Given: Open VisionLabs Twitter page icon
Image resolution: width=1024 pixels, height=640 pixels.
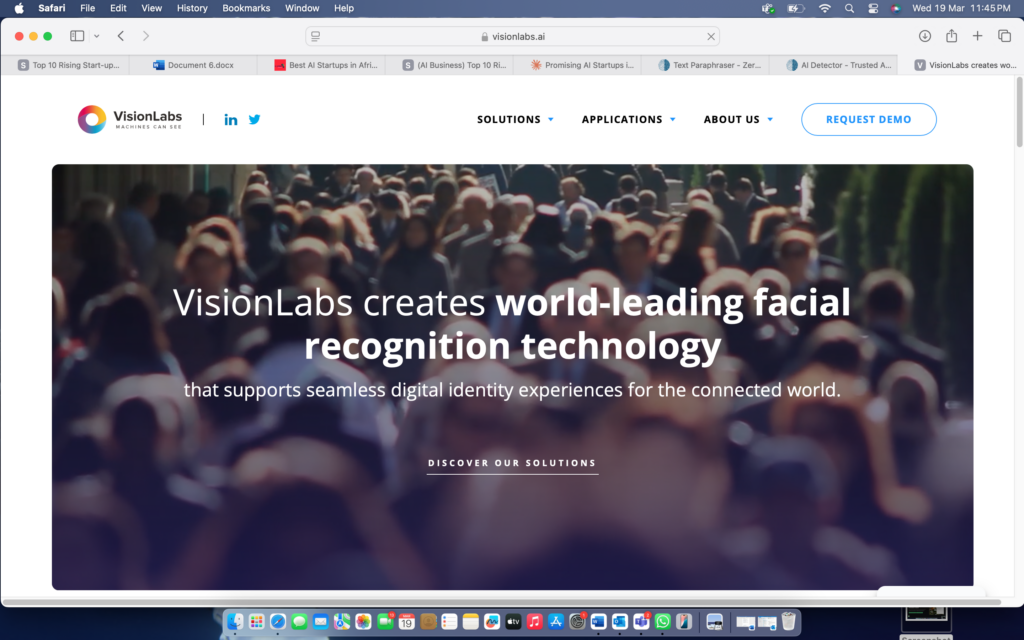Looking at the screenshot, I should (x=255, y=120).
